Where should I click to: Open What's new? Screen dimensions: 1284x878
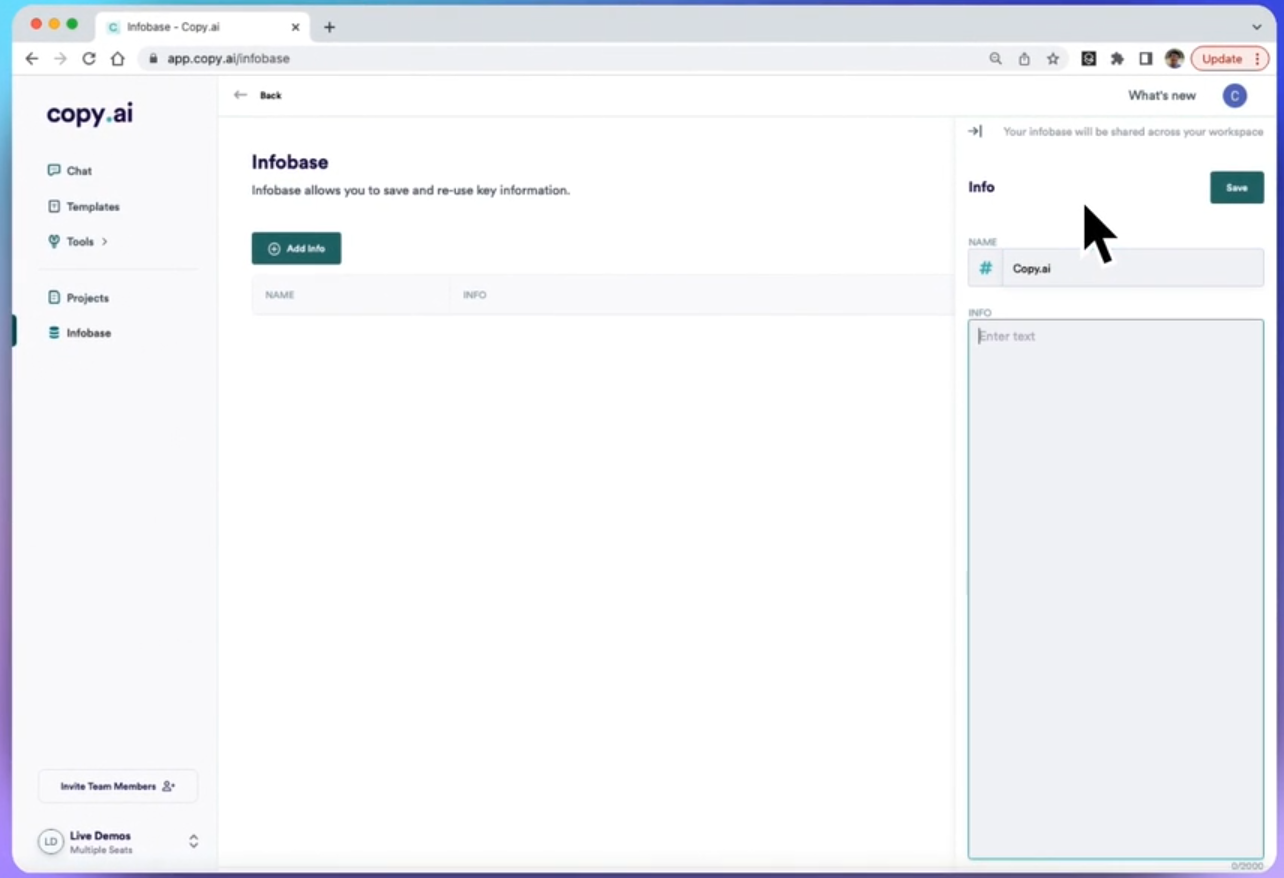tap(1162, 96)
